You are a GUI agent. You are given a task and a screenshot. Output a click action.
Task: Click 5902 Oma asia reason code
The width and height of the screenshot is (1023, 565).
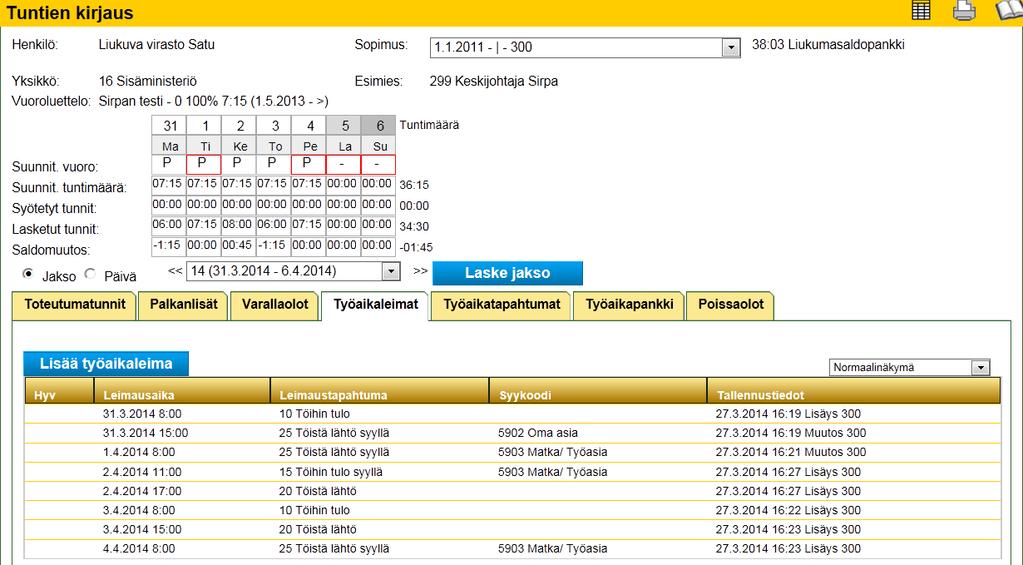(x=538, y=433)
